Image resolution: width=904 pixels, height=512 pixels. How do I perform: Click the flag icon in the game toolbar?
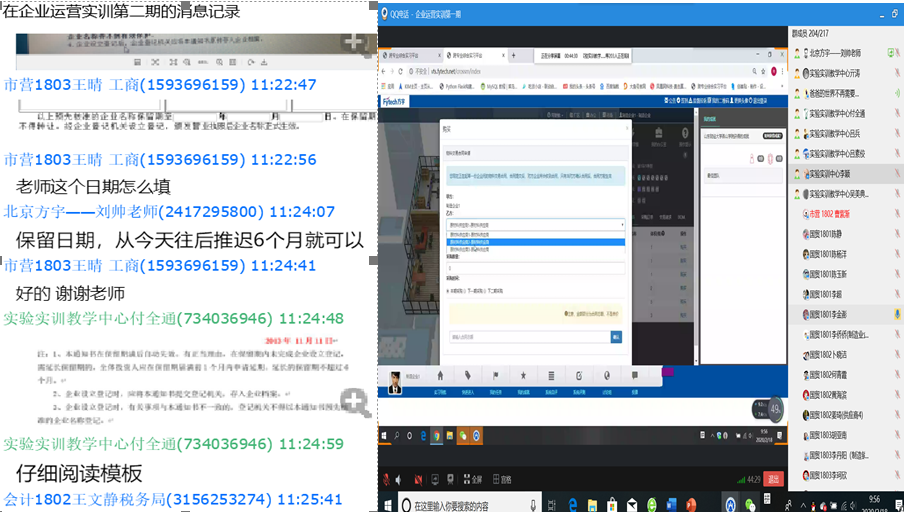(x=495, y=375)
